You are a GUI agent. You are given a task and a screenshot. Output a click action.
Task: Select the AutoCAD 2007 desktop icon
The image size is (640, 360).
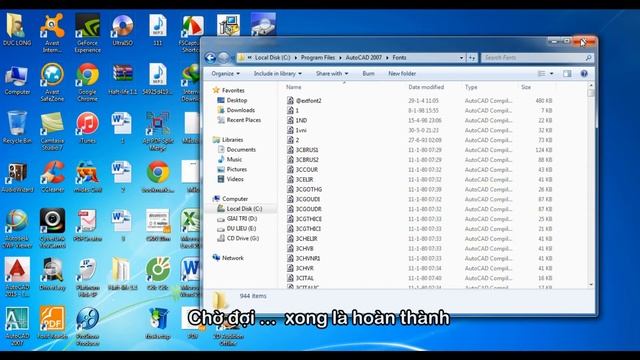[x=17, y=327]
